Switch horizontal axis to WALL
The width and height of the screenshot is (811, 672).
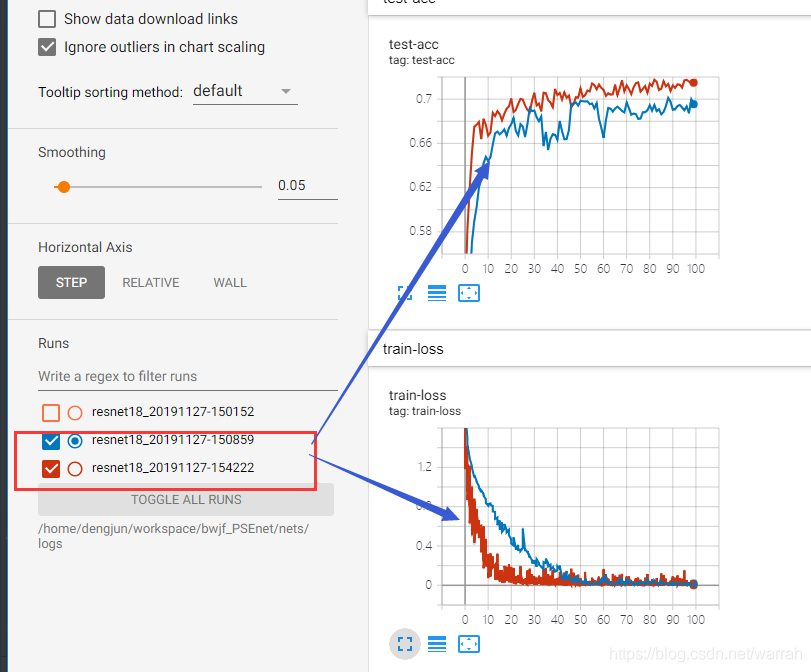point(230,283)
